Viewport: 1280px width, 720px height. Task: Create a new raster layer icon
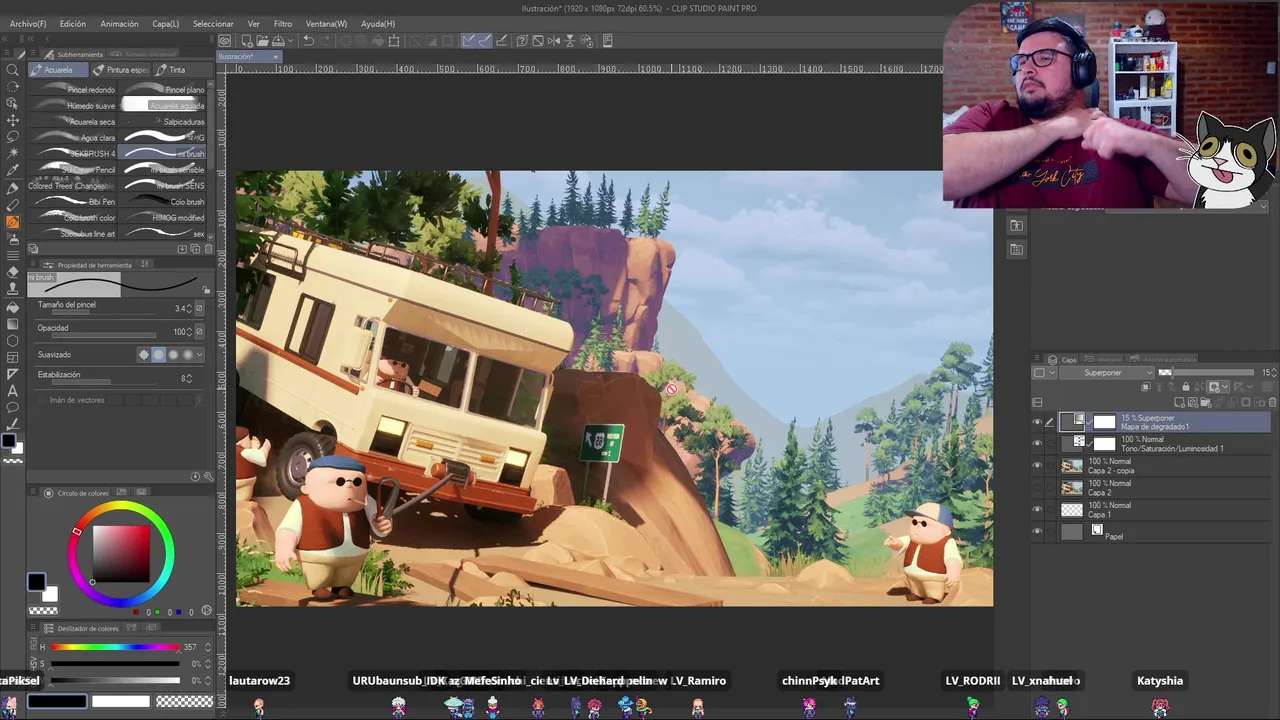[1180, 402]
